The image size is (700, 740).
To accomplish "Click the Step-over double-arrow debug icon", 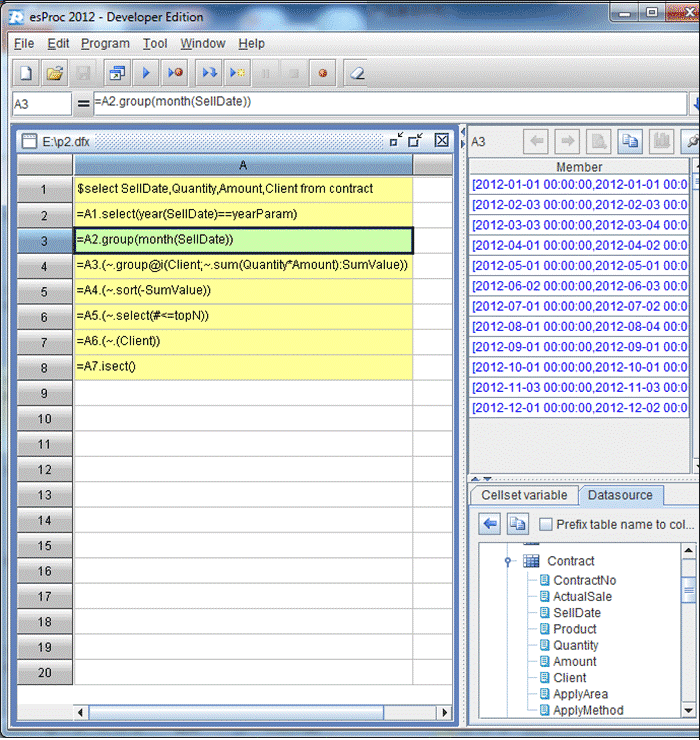I will (209, 73).
